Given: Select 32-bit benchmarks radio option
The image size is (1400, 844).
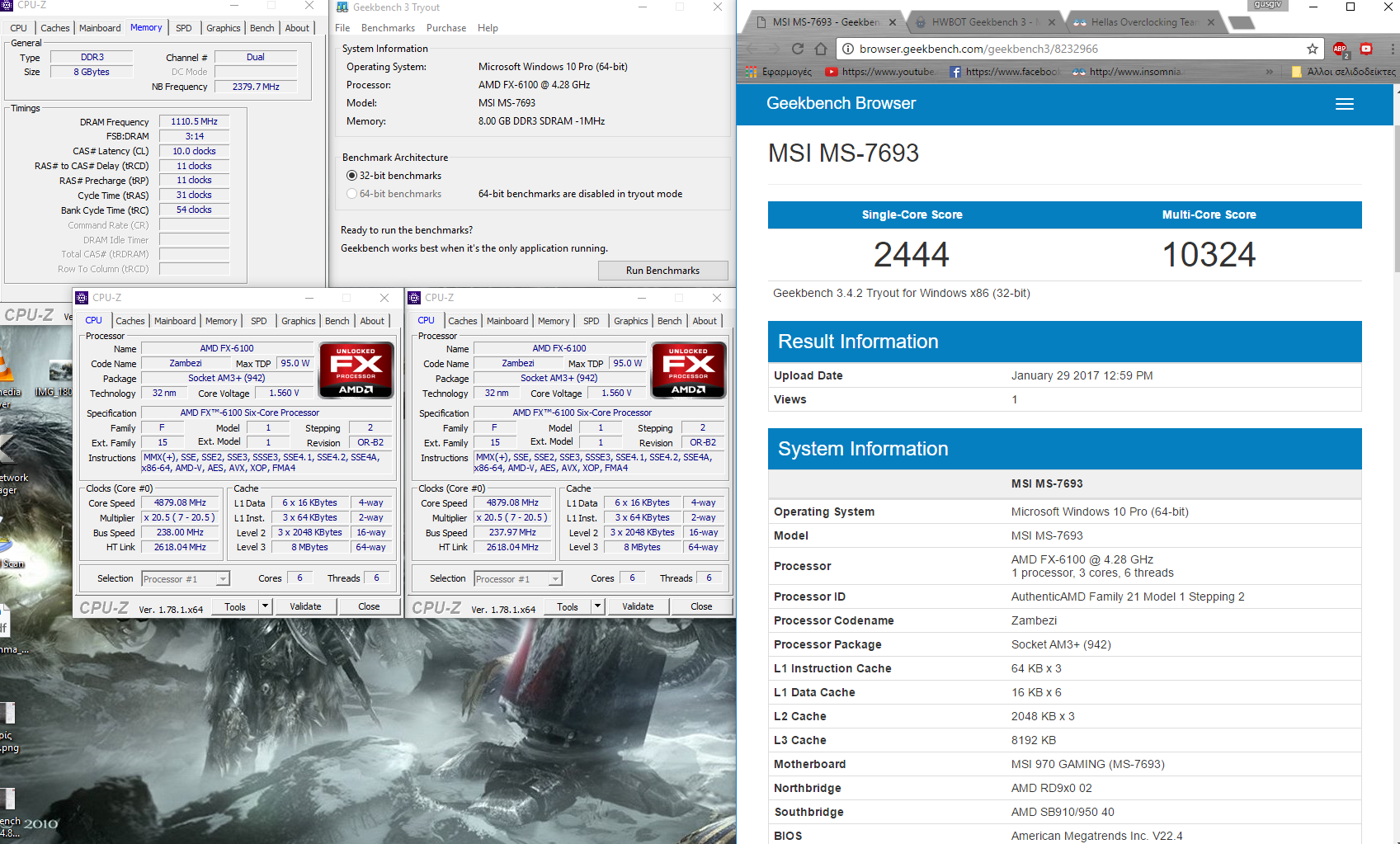Looking at the screenshot, I should coord(352,176).
